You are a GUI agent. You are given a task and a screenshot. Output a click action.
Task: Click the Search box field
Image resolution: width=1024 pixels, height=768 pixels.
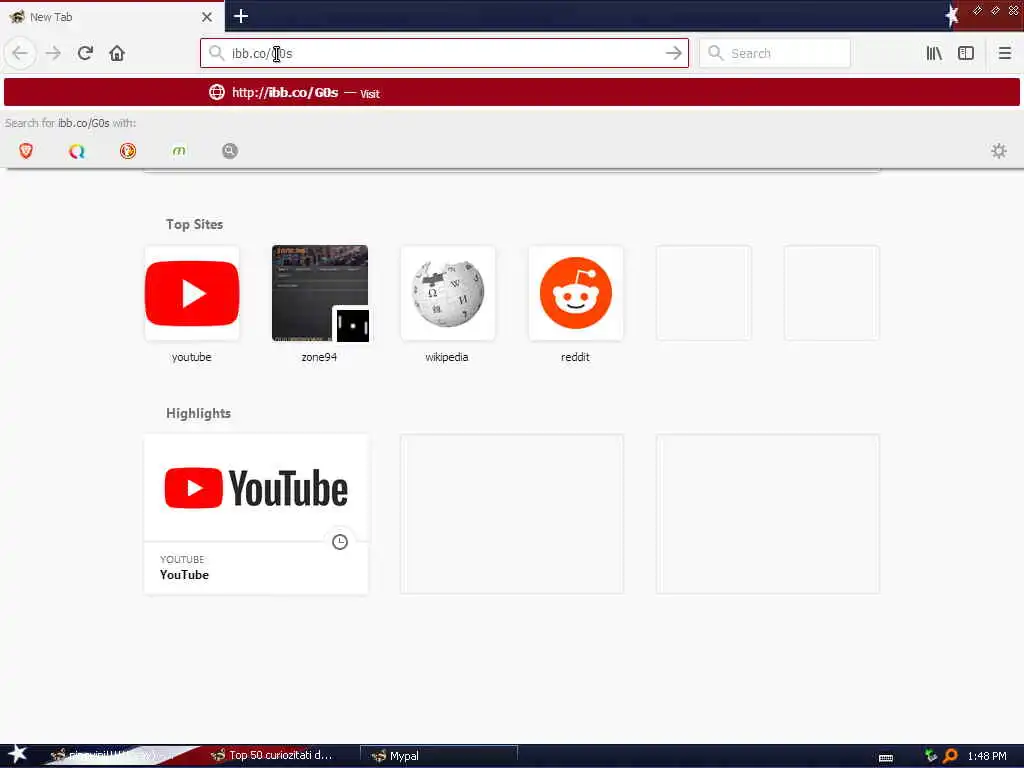point(775,54)
